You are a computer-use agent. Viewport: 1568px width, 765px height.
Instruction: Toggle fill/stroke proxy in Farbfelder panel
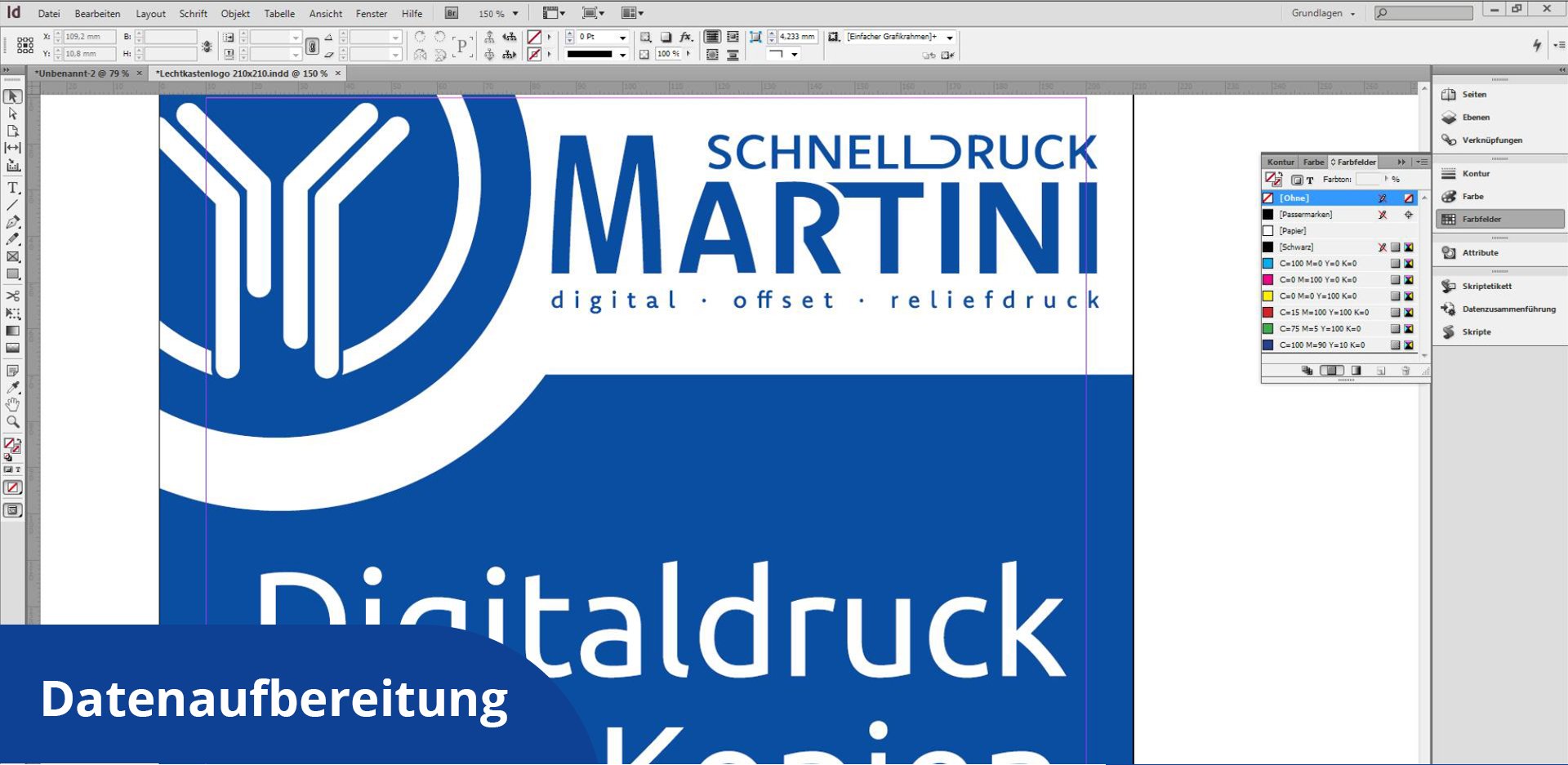[x=1273, y=179]
